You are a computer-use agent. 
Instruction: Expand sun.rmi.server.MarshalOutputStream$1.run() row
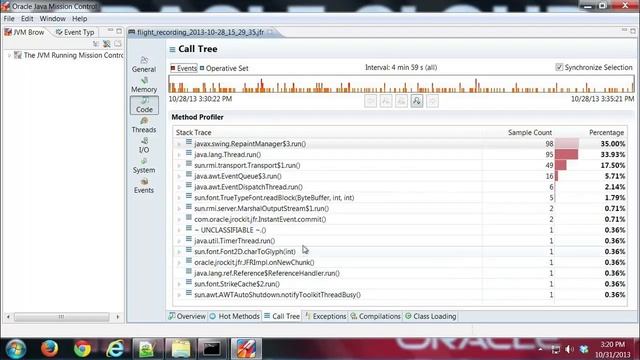coord(179,209)
